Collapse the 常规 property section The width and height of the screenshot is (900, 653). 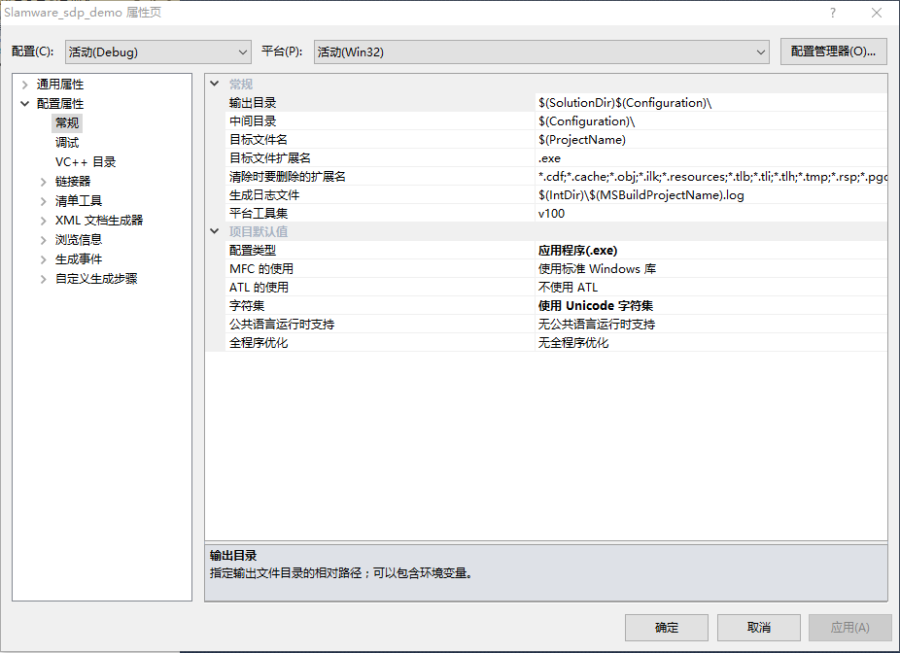pos(214,83)
